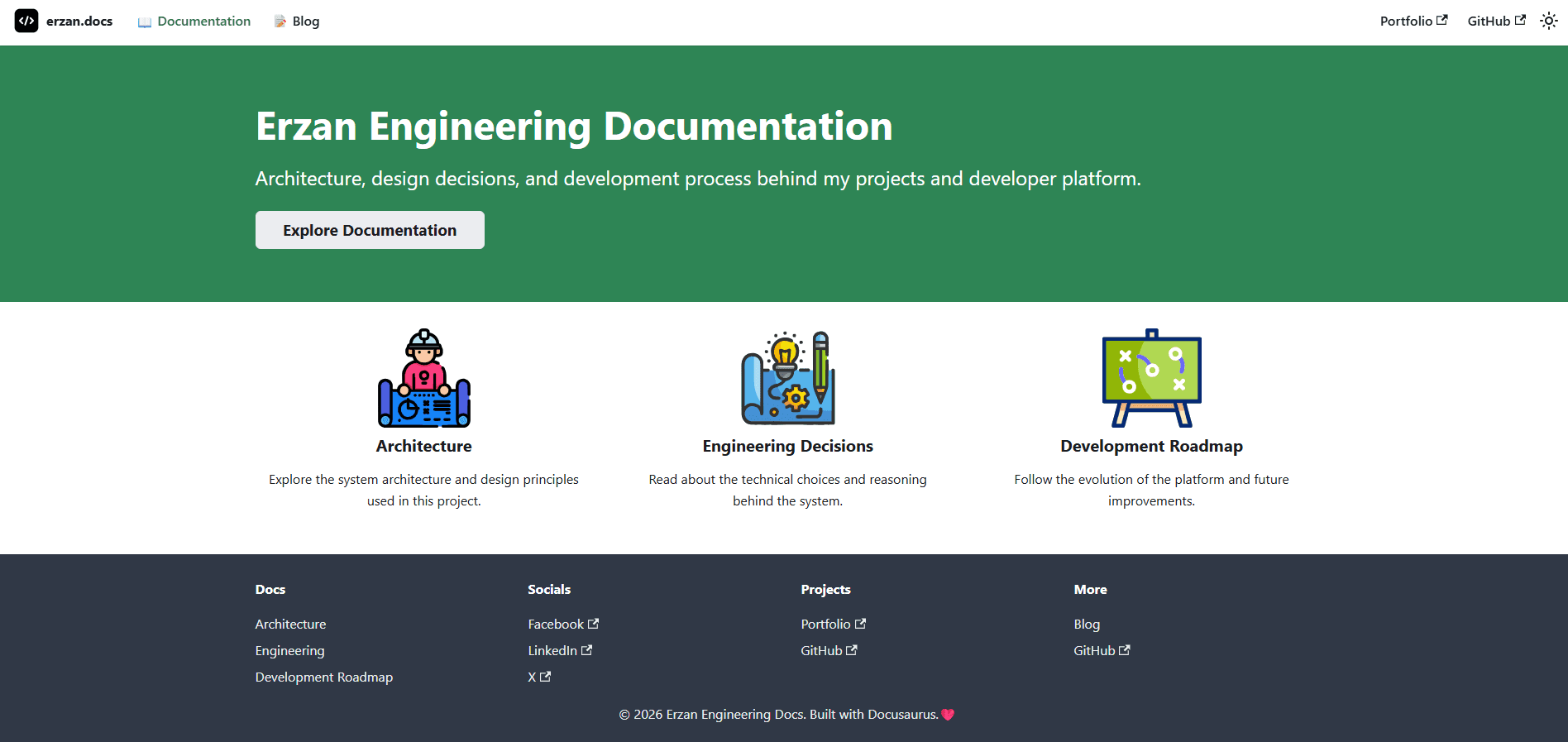Click the external-link icon beside footer Portfolio

coord(860,624)
